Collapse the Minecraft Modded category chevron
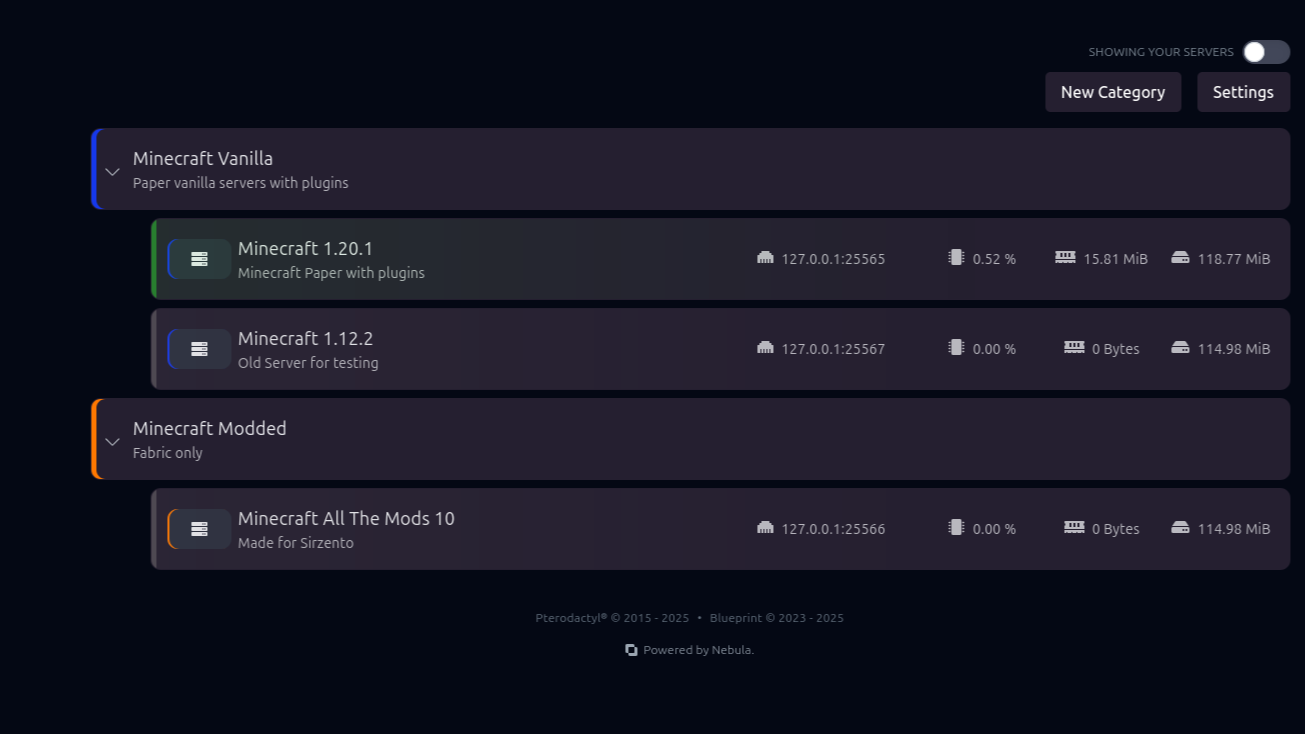The height and width of the screenshot is (734, 1305). click(x=113, y=441)
